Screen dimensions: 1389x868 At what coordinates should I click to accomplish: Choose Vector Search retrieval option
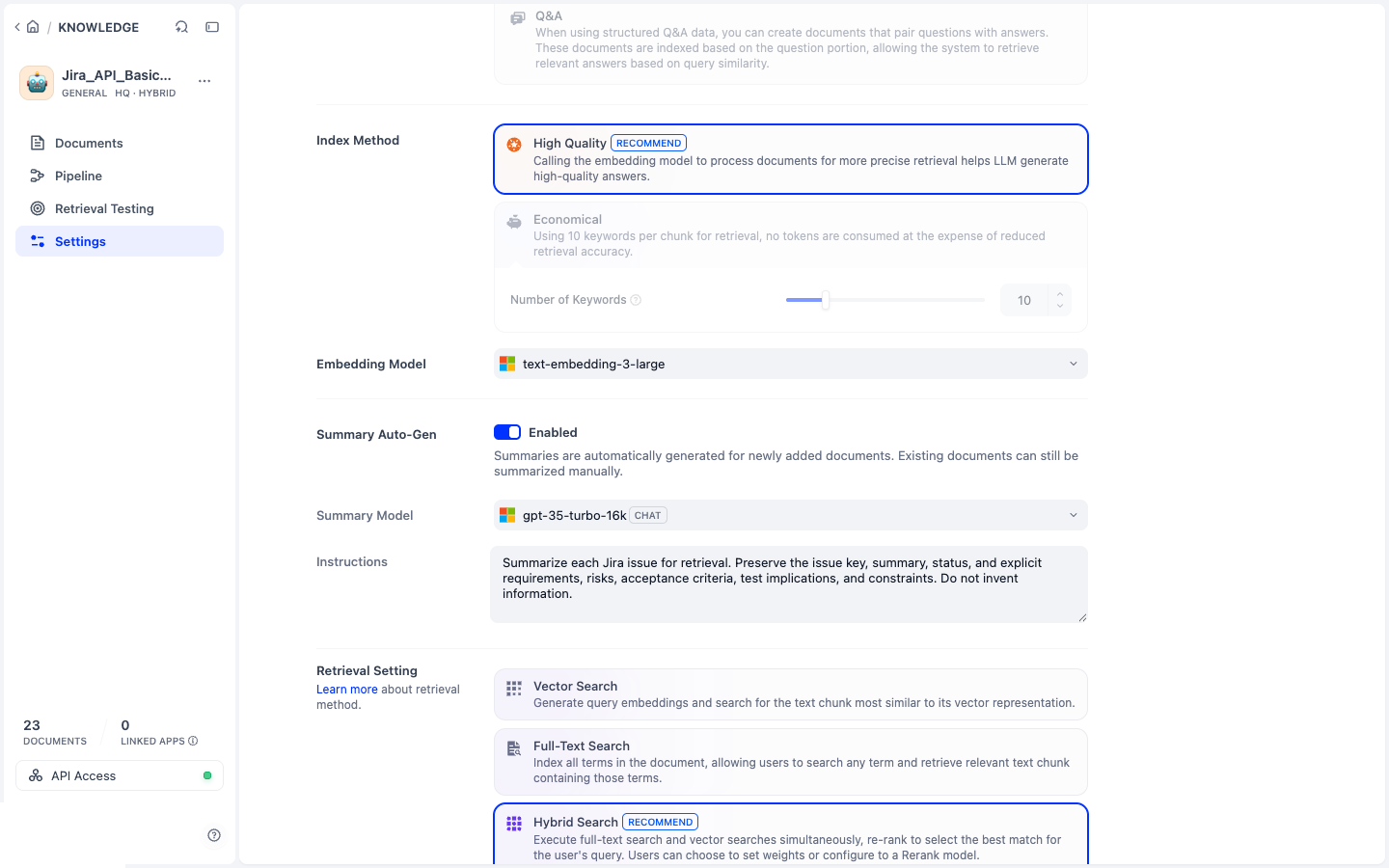click(x=791, y=694)
